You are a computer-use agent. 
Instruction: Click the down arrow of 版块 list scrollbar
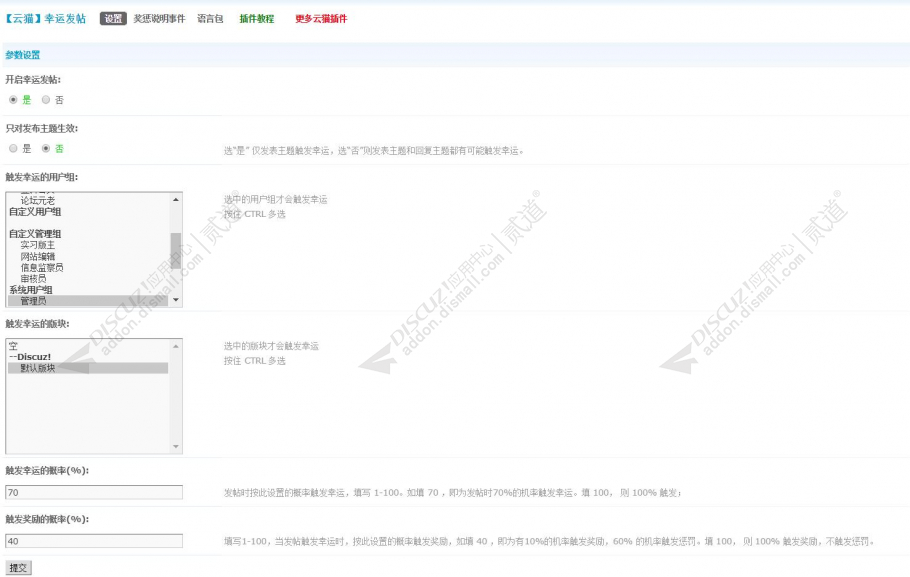click(x=176, y=446)
